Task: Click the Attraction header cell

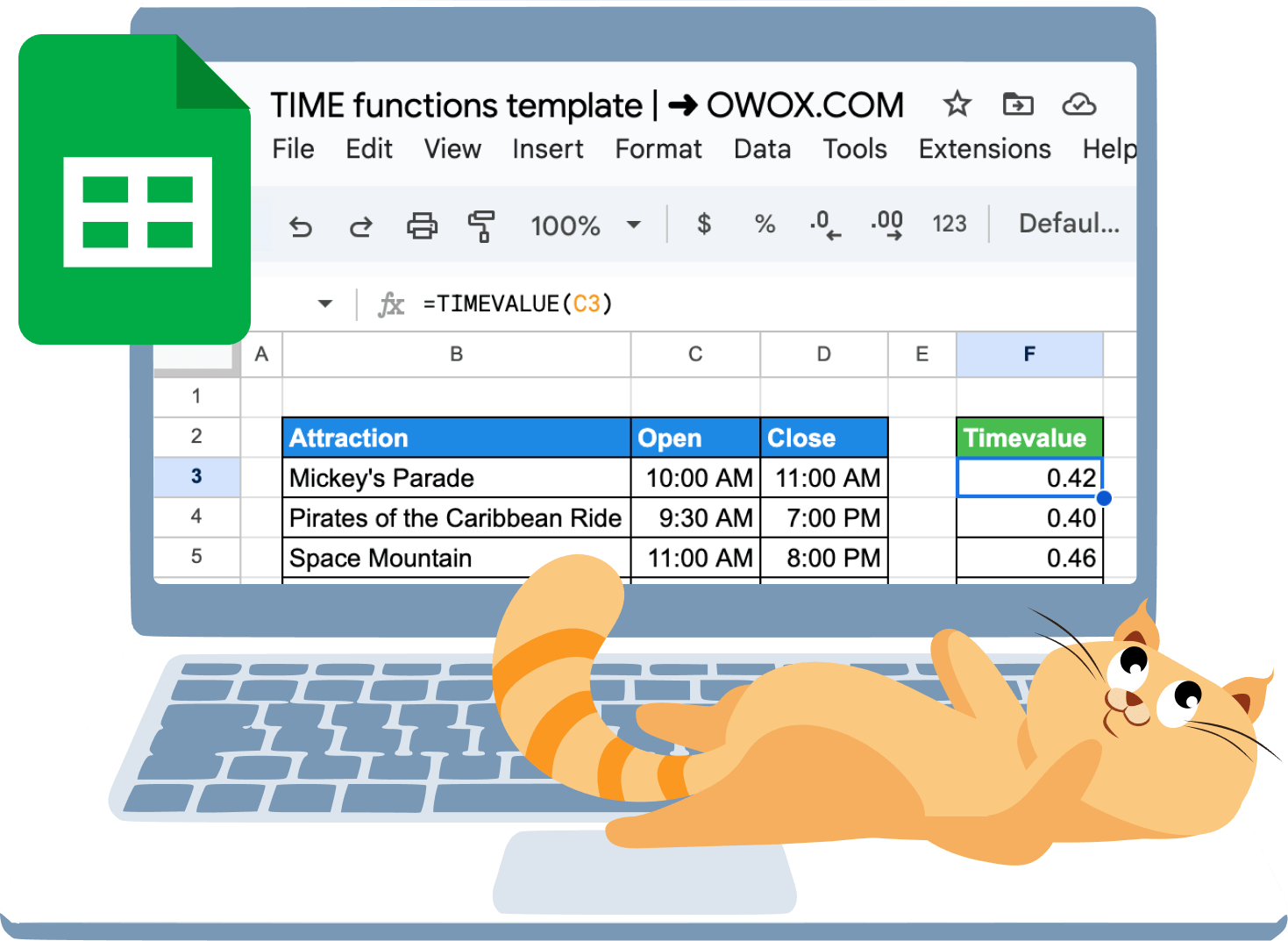Action: pos(456,438)
